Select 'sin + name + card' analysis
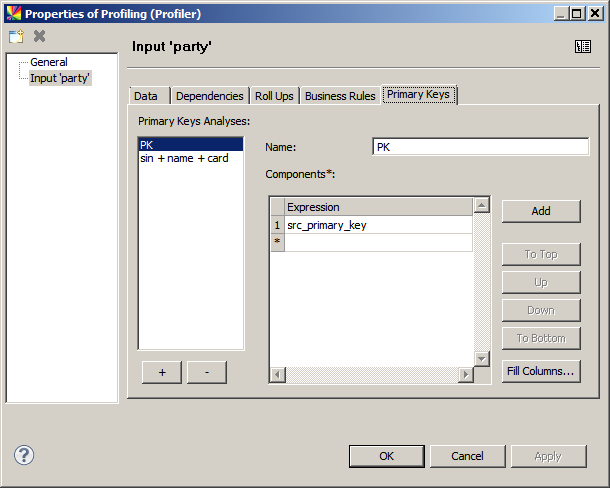 pos(184,158)
